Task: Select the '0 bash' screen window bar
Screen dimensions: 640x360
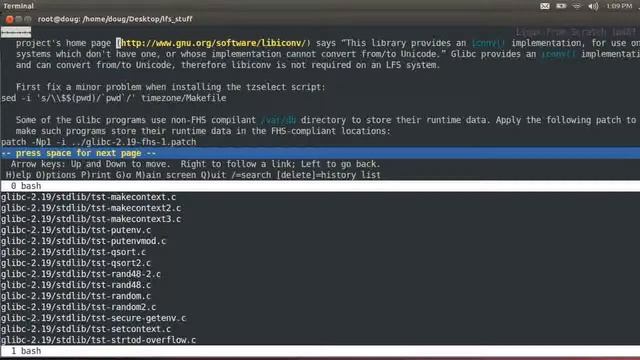Action: [x=320, y=186]
